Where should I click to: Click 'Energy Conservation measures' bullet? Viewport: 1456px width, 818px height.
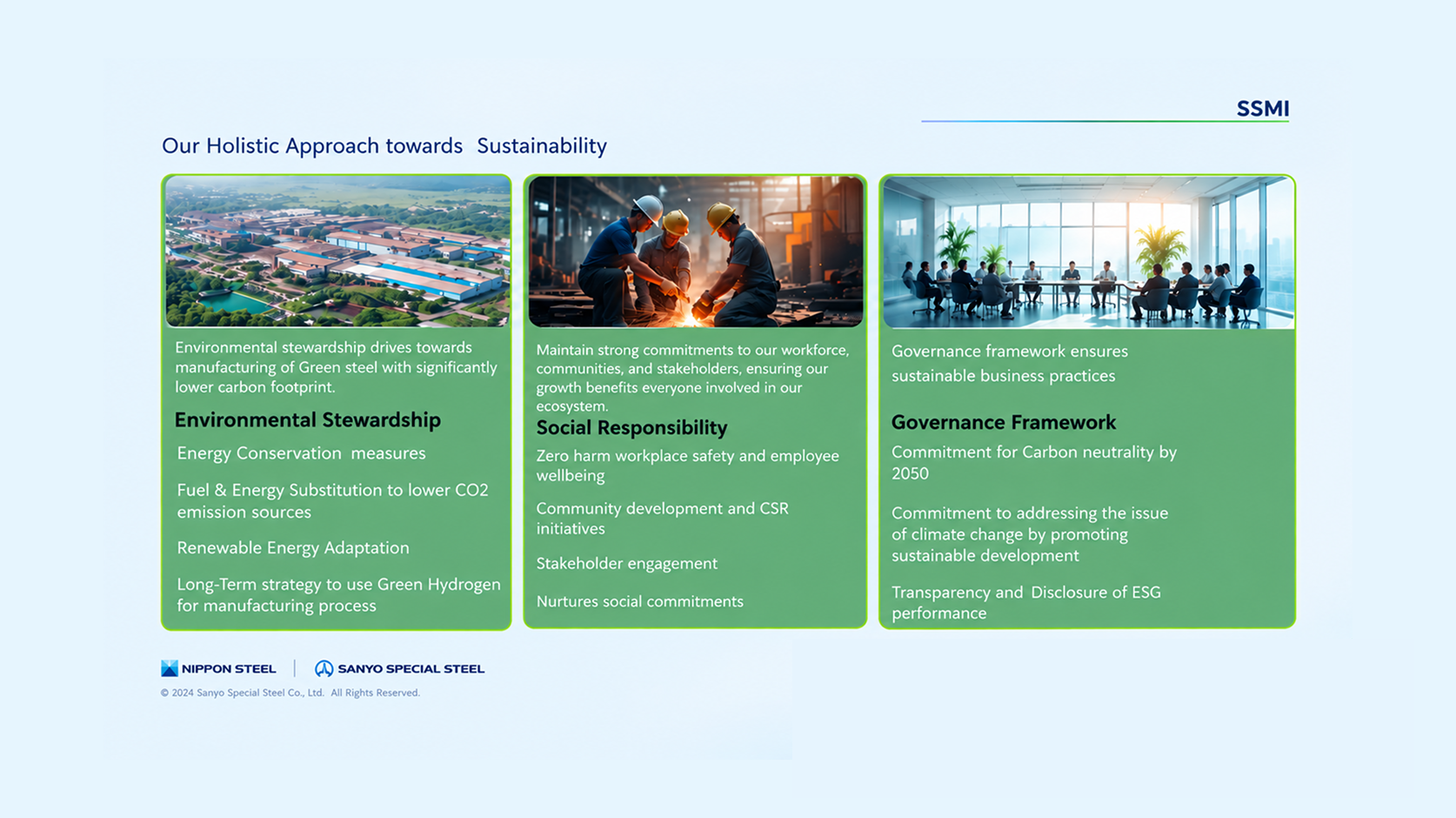click(x=301, y=453)
